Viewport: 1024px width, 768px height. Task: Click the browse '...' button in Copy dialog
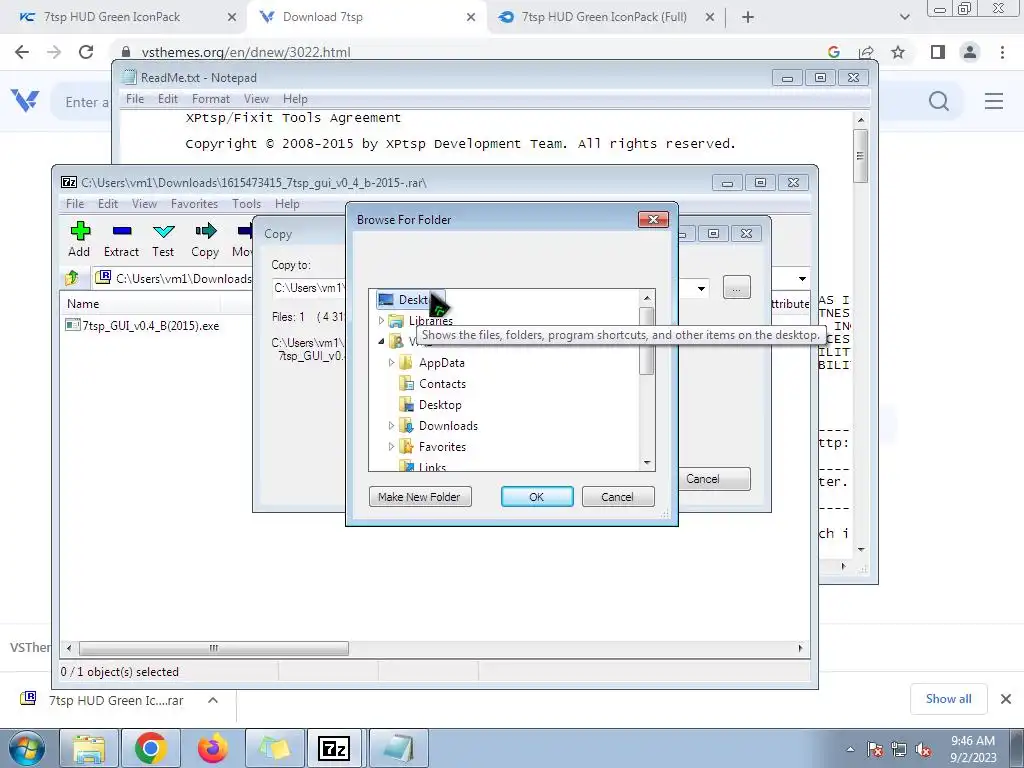pos(737,287)
